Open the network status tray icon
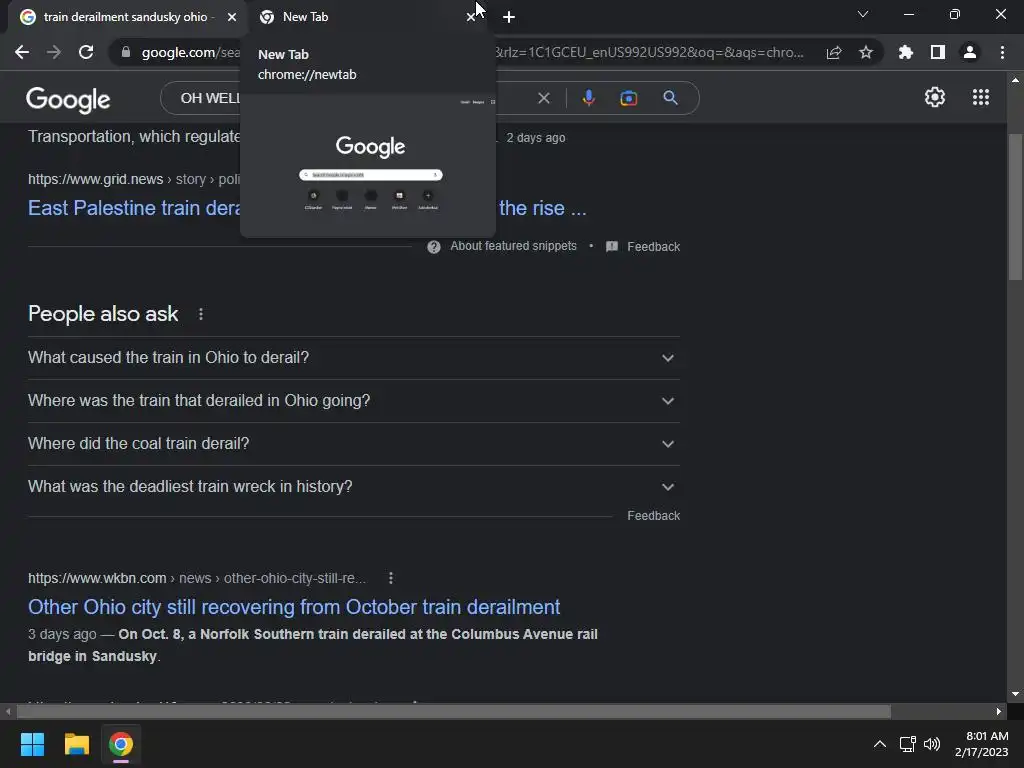The image size is (1024, 768). tap(907, 744)
